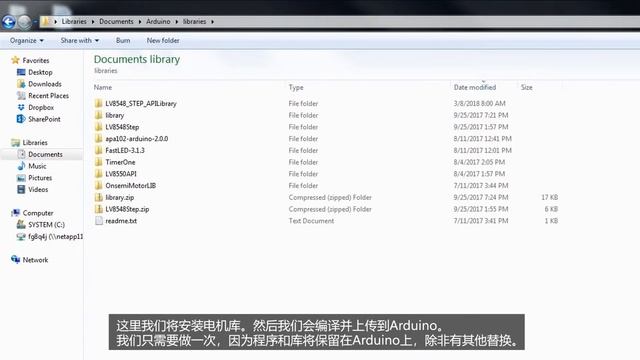640x360 pixels.
Task: Click the Music note icon
Action: pos(21,166)
